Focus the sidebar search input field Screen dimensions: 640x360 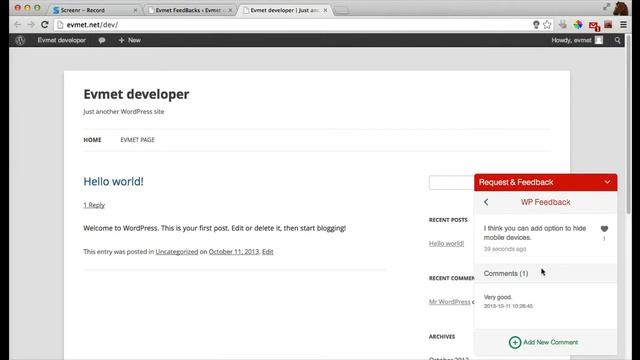click(x=451, y=182)
